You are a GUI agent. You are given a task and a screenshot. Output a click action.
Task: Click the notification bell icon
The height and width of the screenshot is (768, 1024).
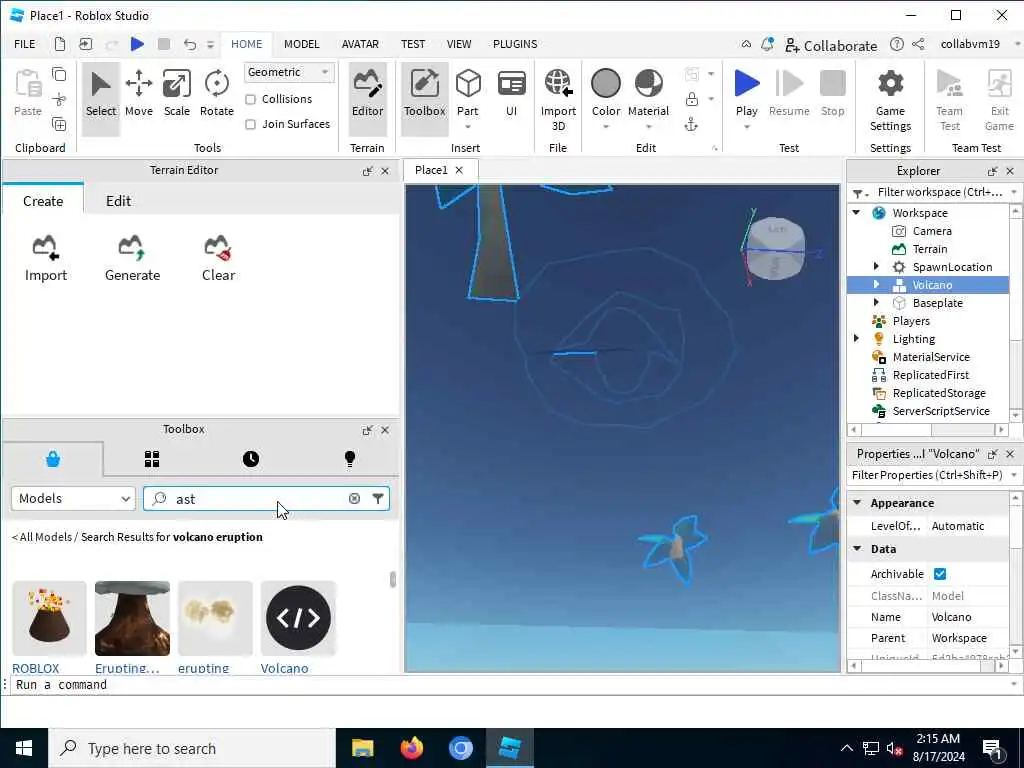click(x=767, y=44)
